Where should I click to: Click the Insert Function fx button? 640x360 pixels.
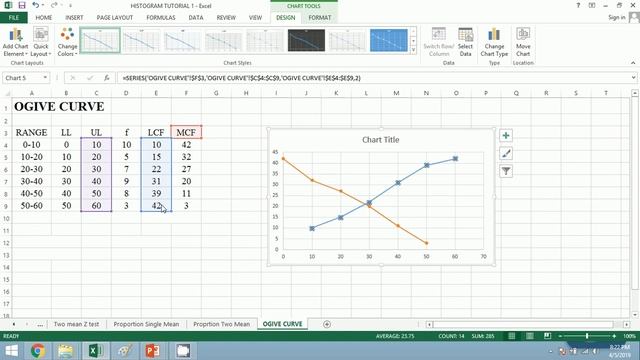pyautogui.click(x=107, y=78)
